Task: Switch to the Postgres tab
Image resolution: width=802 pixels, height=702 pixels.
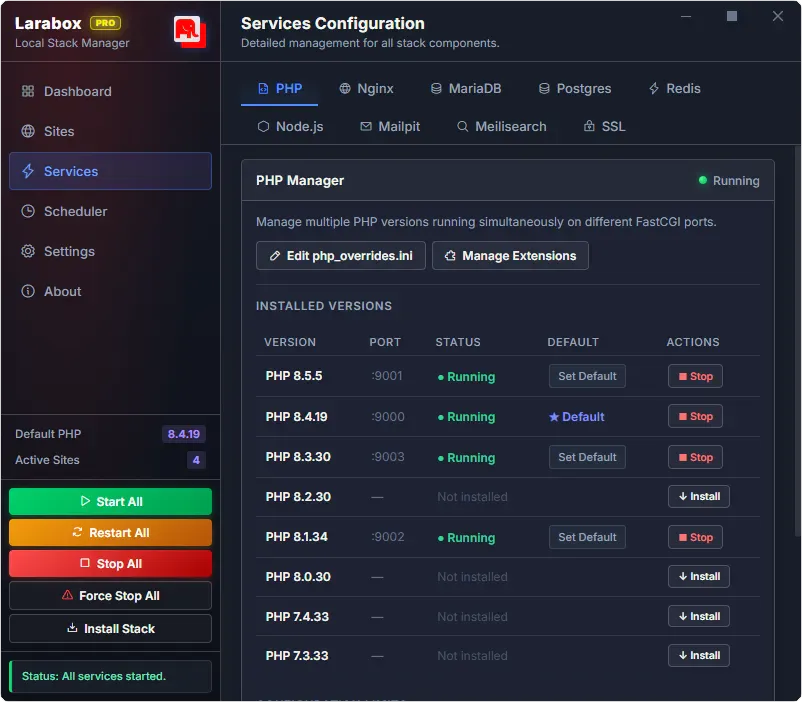Action: [x=574, y=89]
